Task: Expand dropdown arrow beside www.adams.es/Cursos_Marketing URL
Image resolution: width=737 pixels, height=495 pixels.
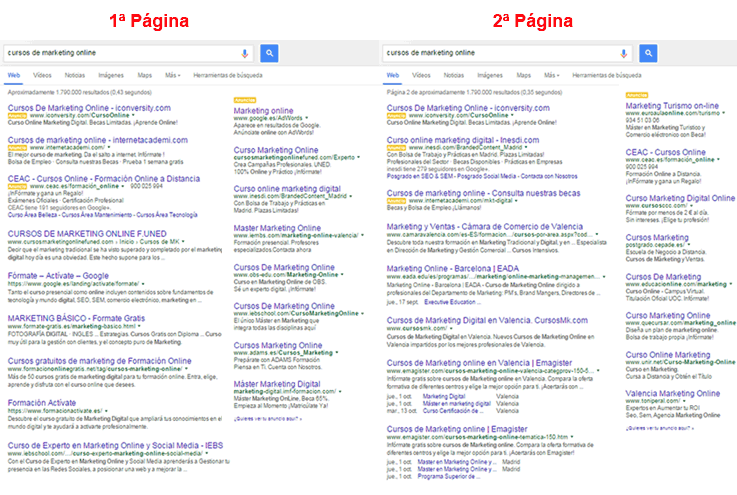Action: (x=337, y=353)
